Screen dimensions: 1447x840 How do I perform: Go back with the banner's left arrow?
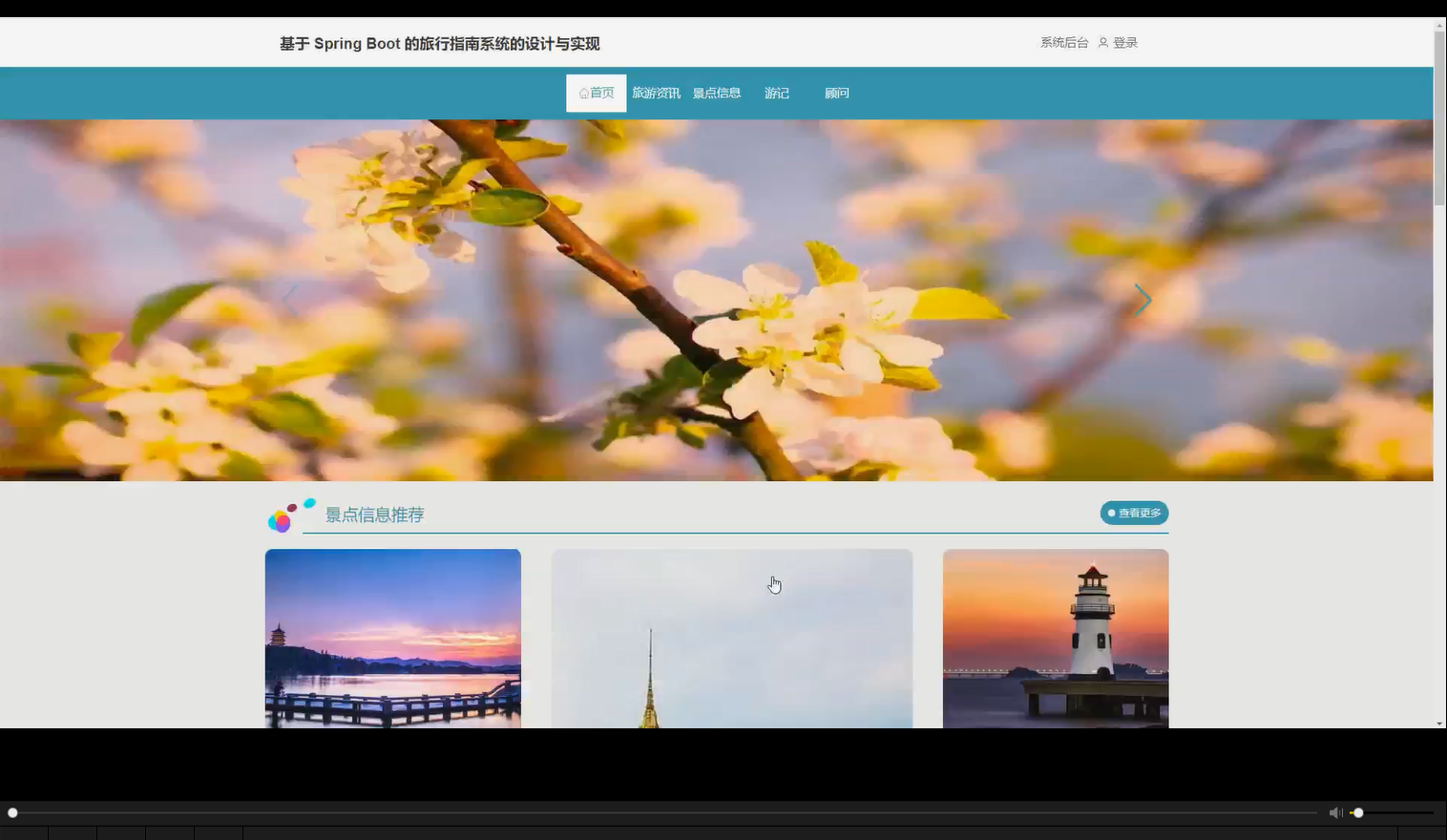click(x=290, y=300)
